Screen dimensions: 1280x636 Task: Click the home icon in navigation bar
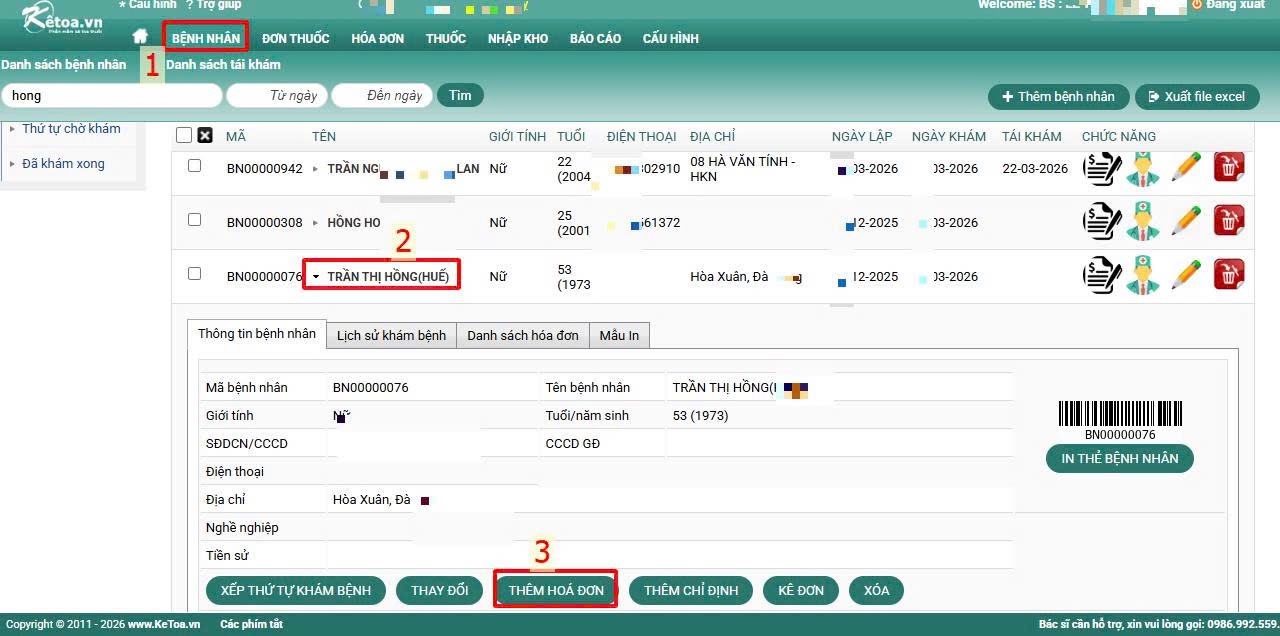[140, 37]
